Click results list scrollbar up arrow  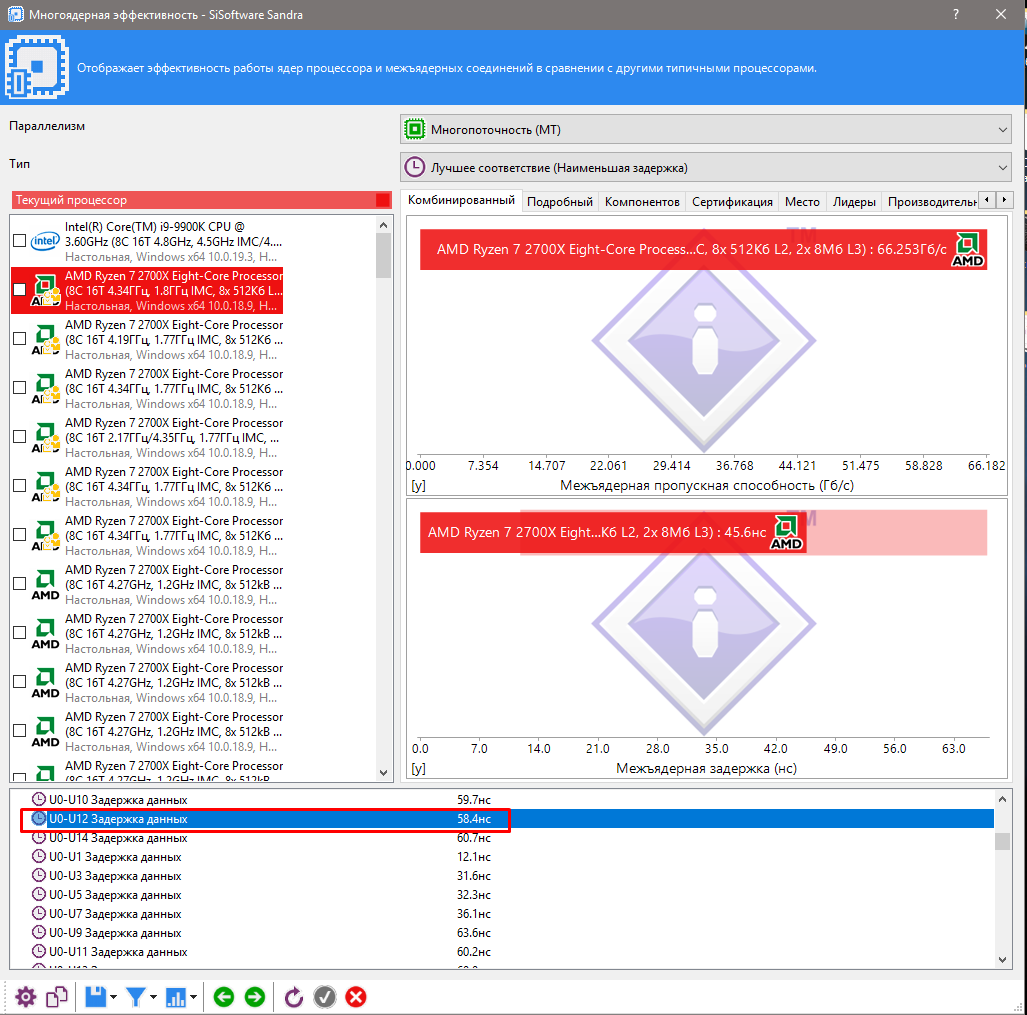[x=1002, y=799]
